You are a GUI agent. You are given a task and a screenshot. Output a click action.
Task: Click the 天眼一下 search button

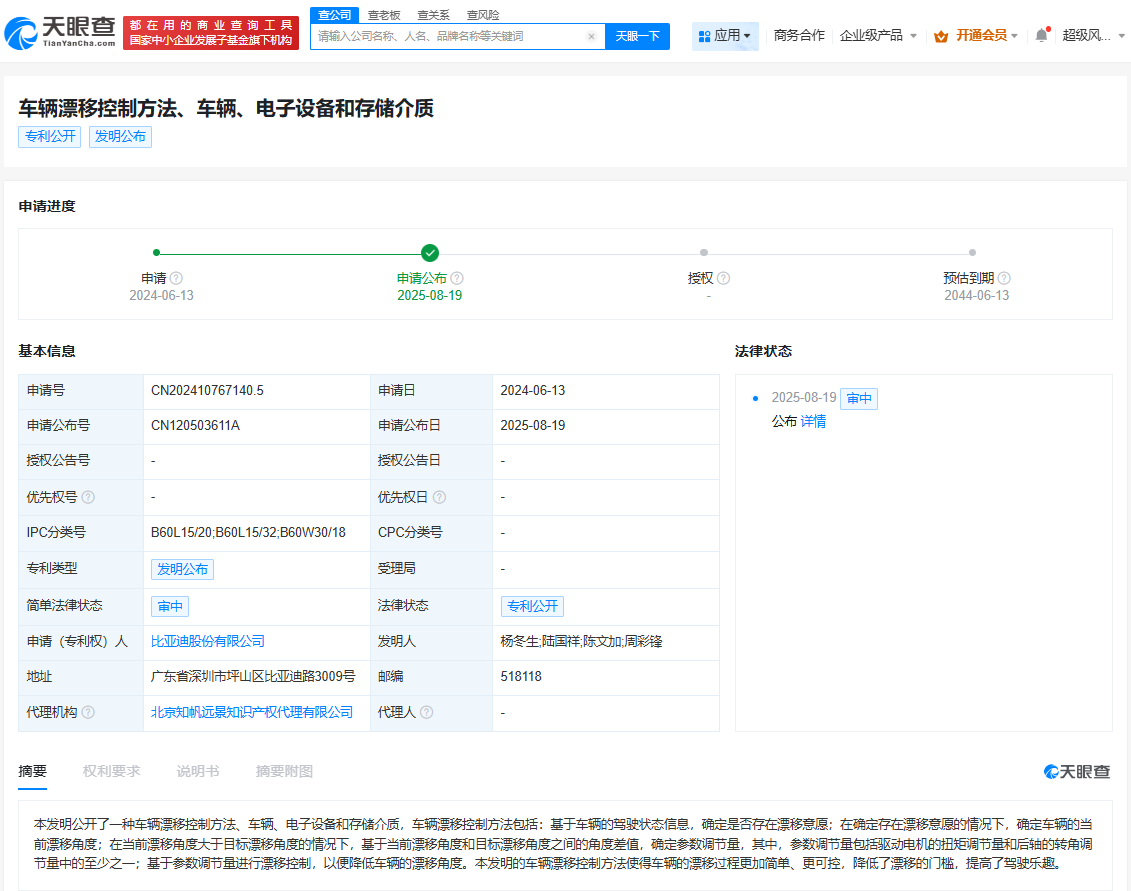coord(638,36)
